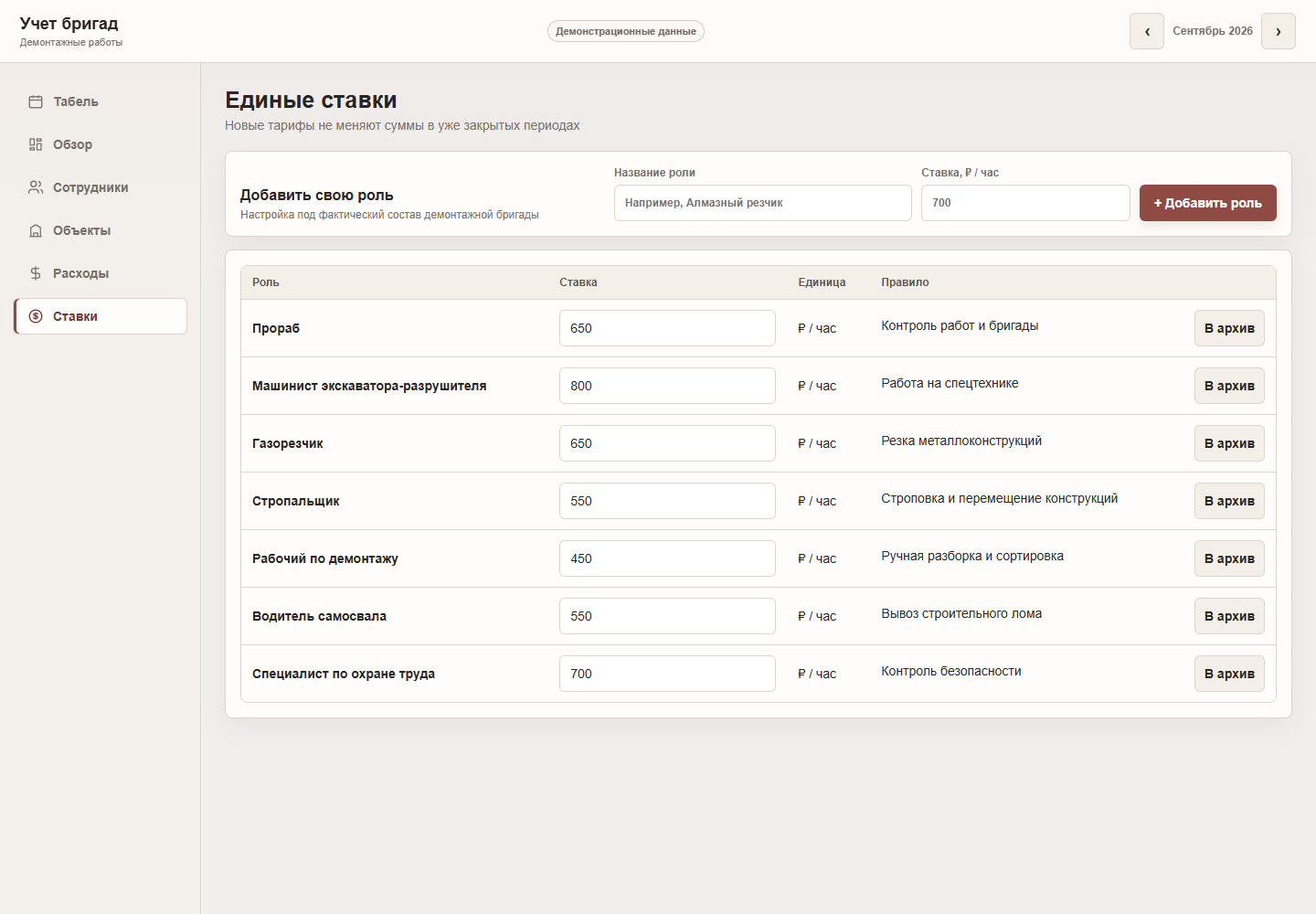Edit the Специалист по охране труда rate field
This screenshot has height=914, width=1316.
pyautogui.click(x=667, y=674)
